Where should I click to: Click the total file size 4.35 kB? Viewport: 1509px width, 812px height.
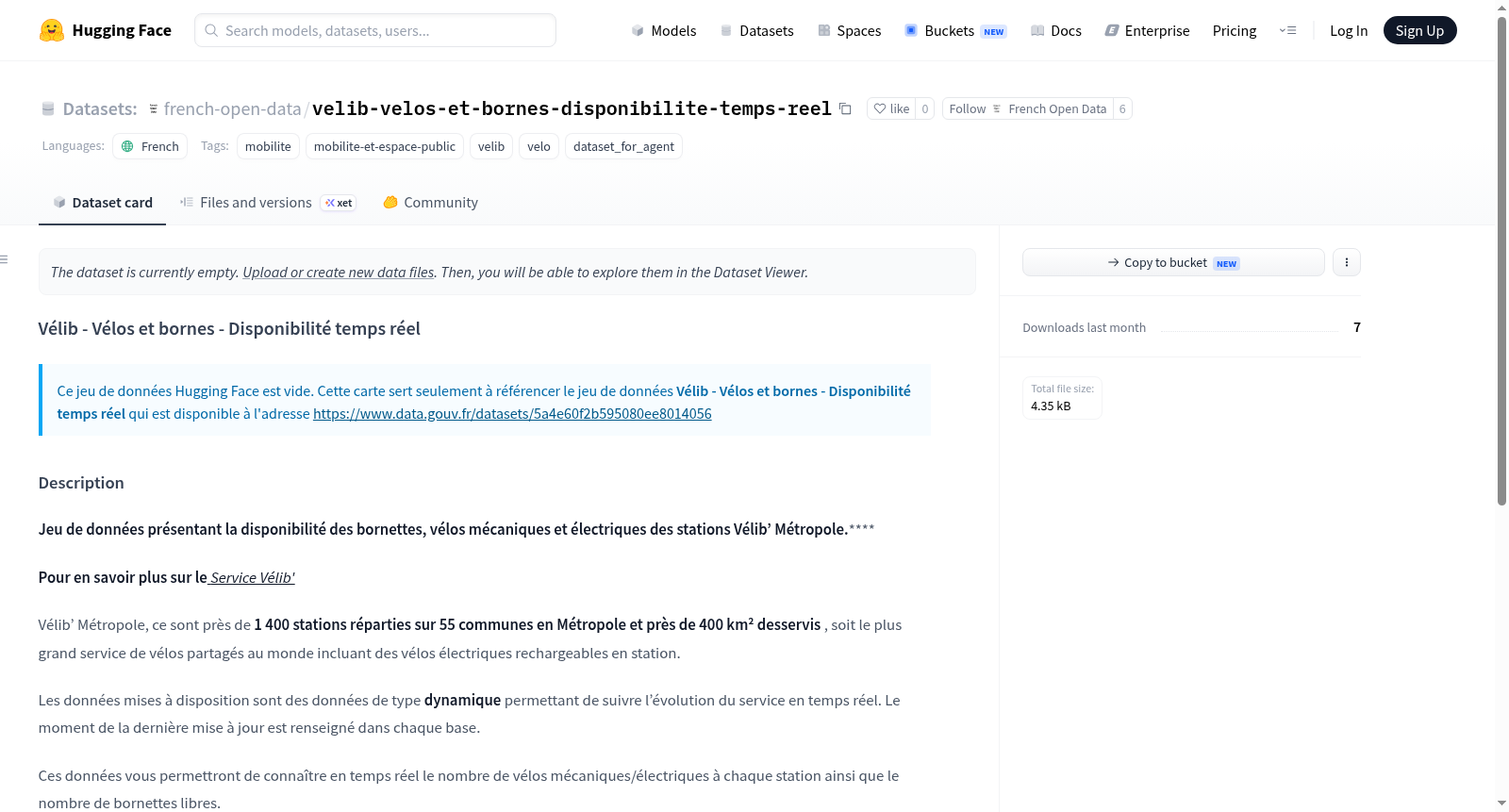point(1051,406)
